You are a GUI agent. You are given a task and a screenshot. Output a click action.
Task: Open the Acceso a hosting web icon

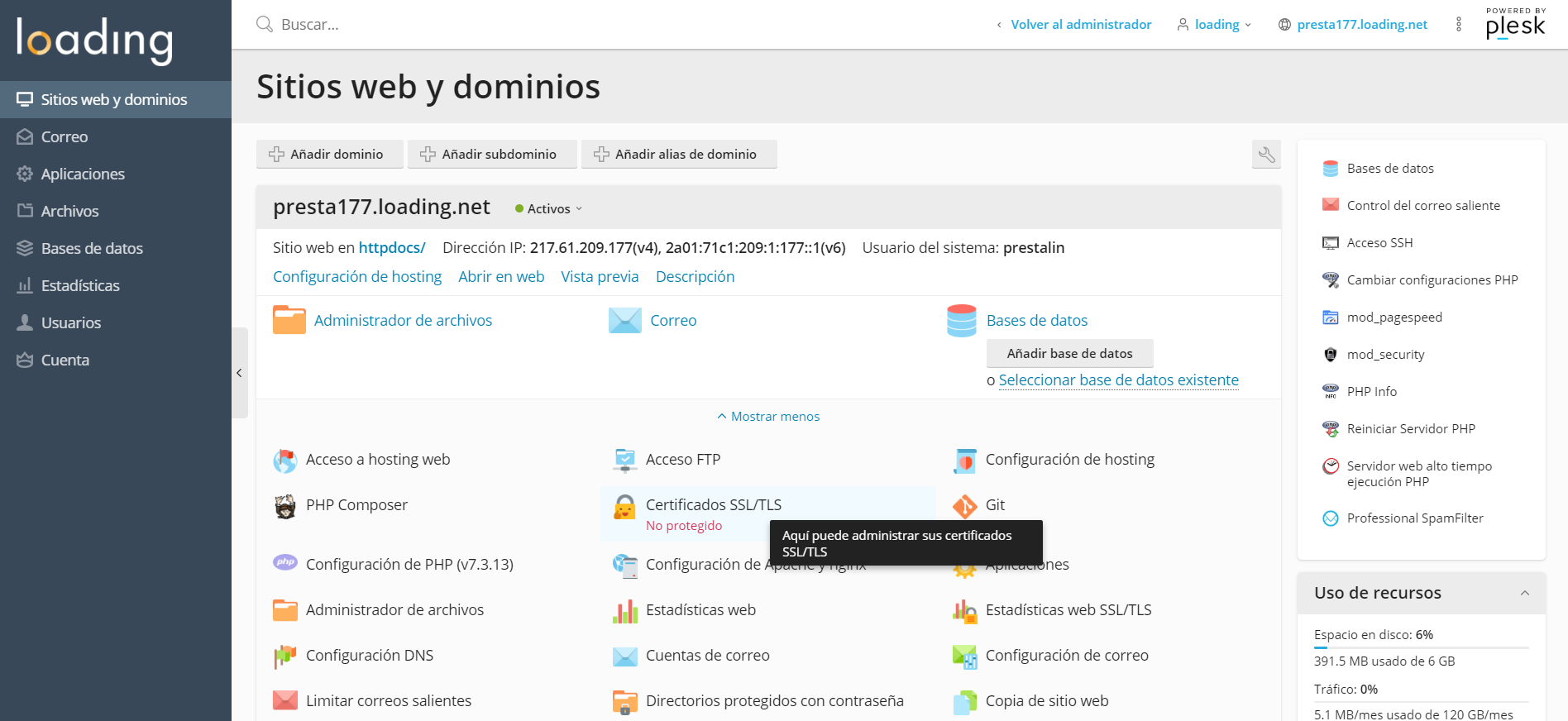(x=285, y=461)
